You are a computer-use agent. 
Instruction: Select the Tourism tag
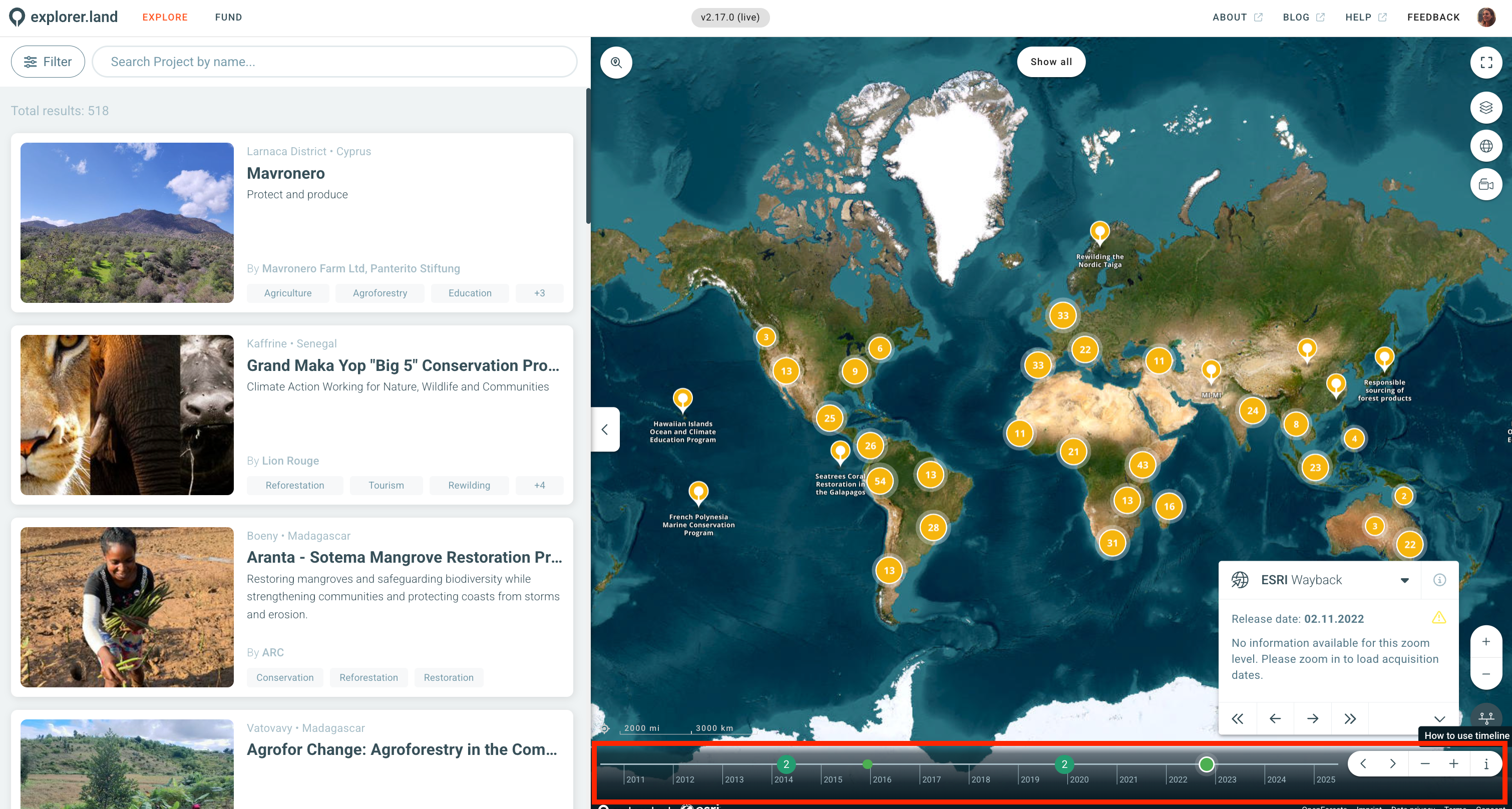[x=386, y=485]
